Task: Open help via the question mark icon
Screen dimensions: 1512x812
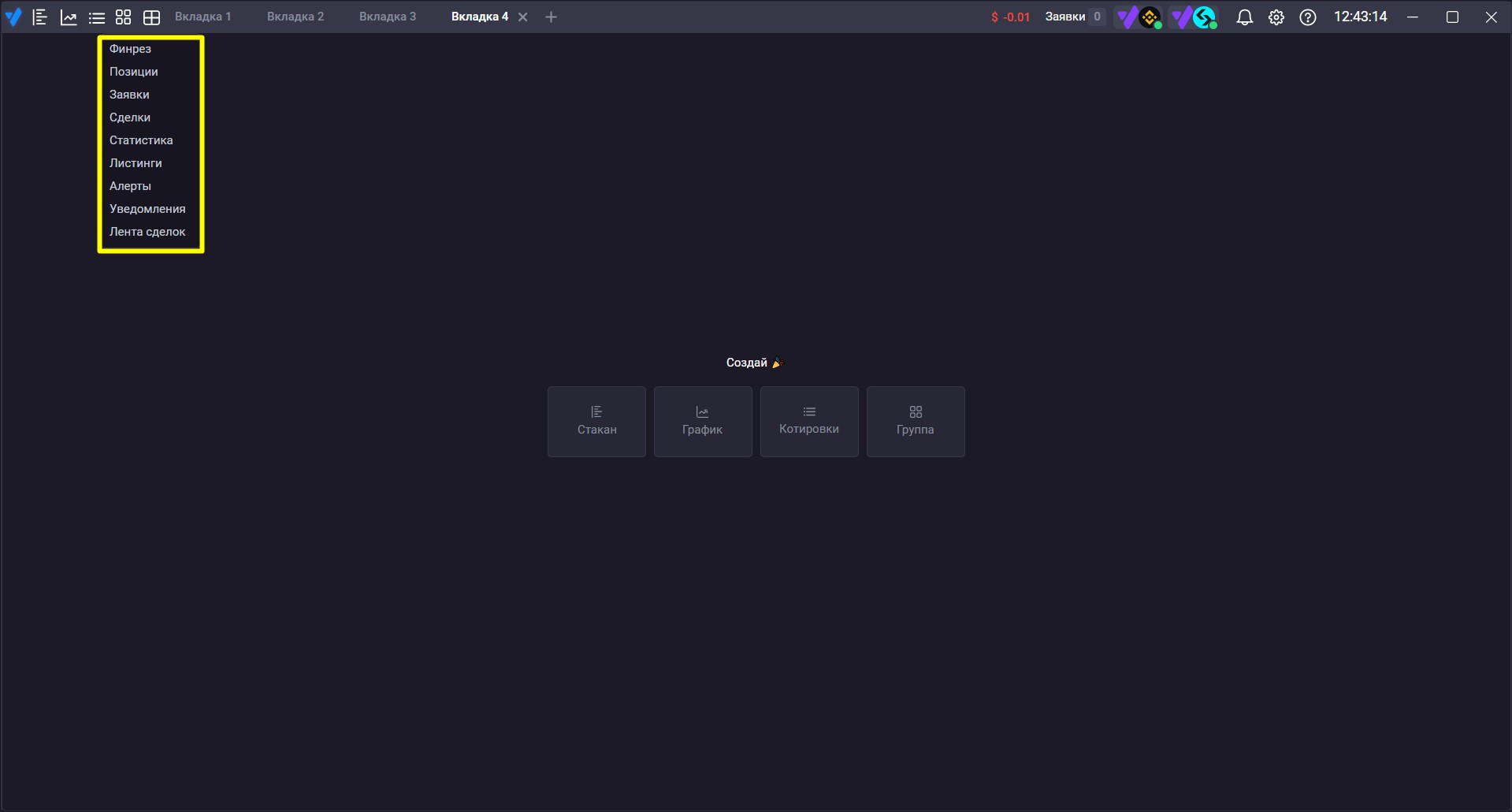Action: [1308, 17]
